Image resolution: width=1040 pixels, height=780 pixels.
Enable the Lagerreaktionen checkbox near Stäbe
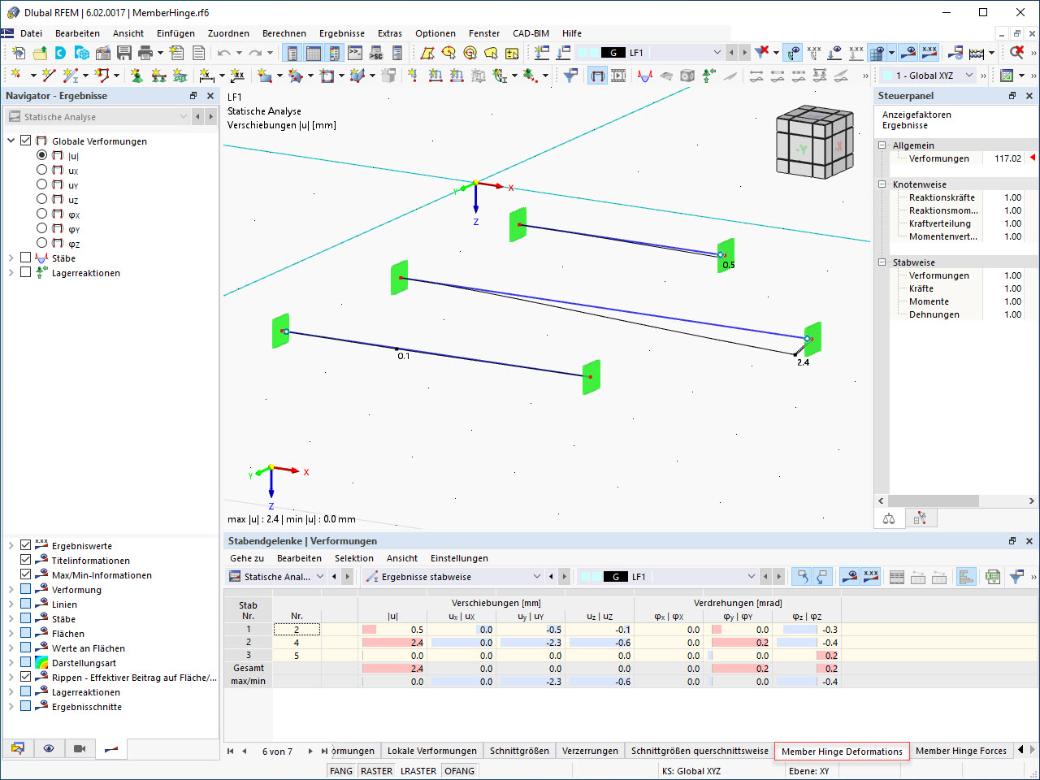(26, 272)
